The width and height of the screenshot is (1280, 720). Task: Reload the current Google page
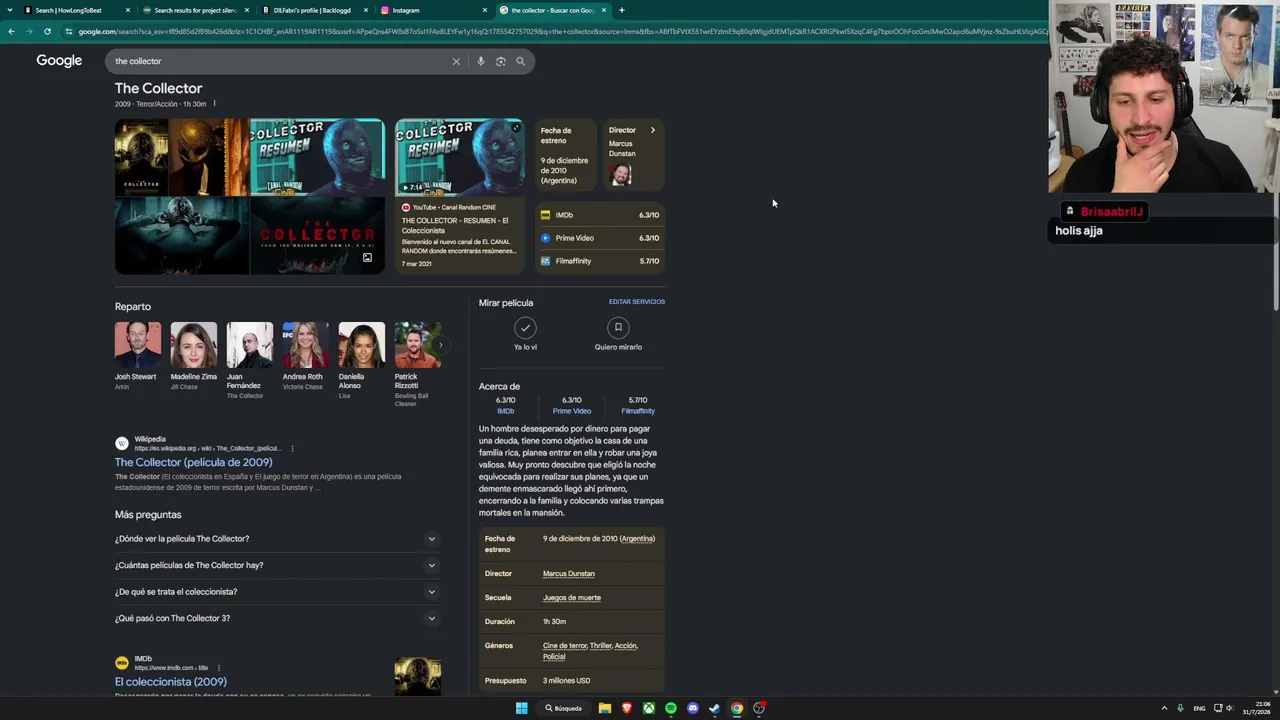[x=47, y=31]
